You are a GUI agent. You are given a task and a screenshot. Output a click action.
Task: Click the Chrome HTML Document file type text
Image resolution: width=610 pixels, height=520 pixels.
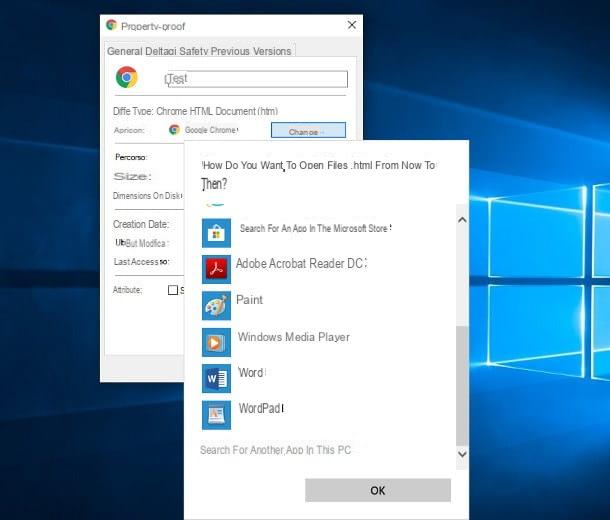tap(217, 111)
